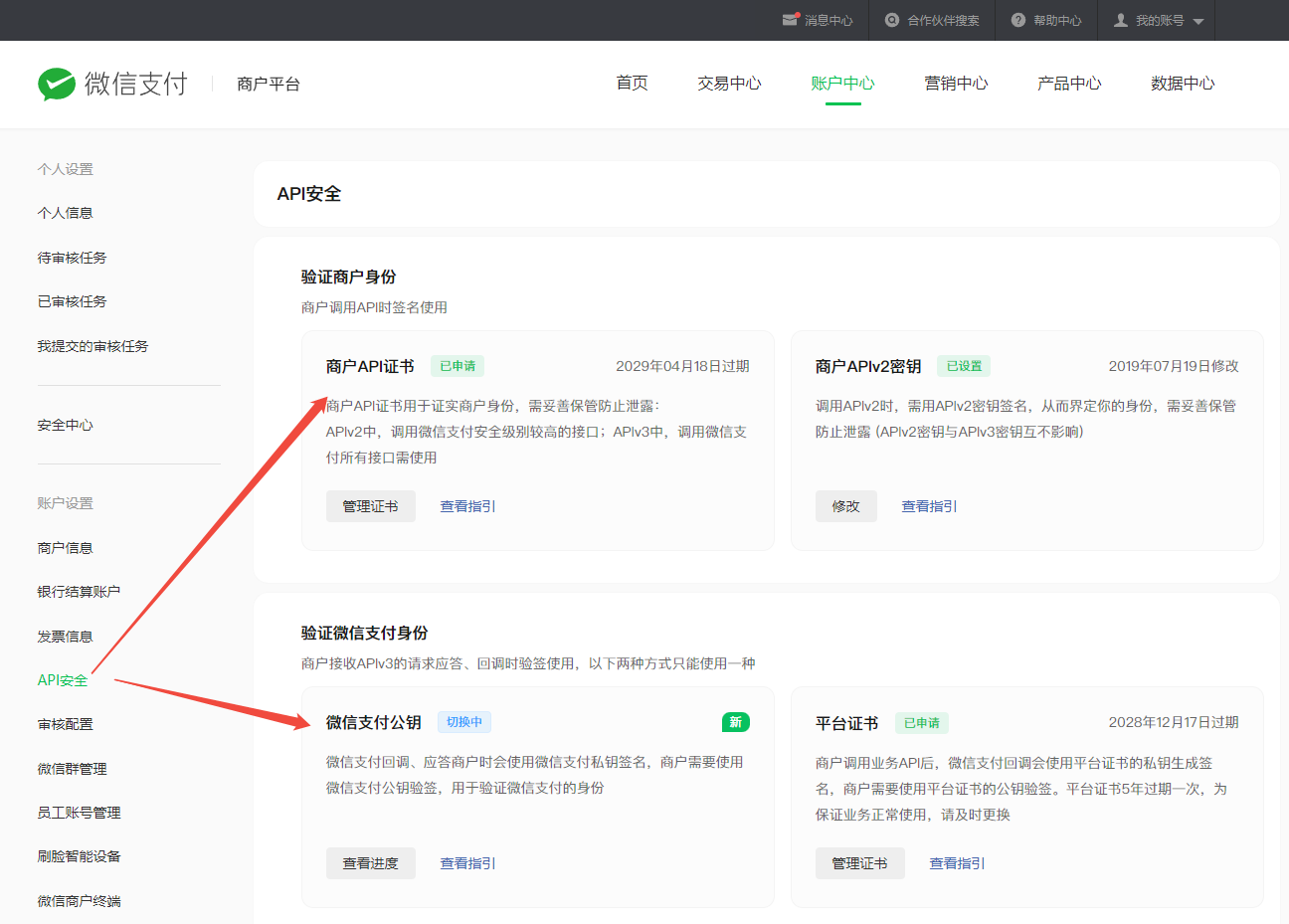Image resolution: width=1289 pixels, height=924 pixels.
Task: Click the 已申请 badge beside 商户API证书
Action: [x=458, y=366]
